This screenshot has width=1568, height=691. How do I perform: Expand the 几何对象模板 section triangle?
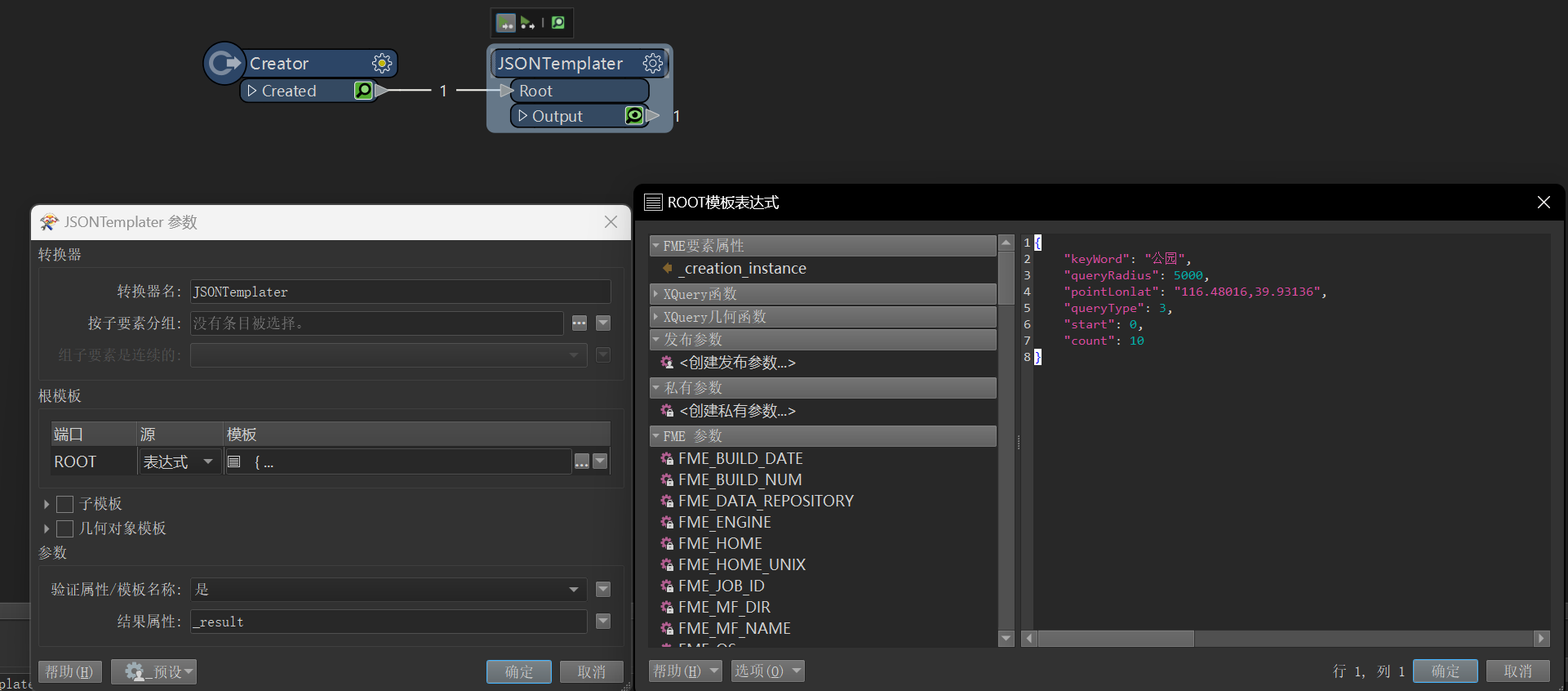(x=47, y=528)
